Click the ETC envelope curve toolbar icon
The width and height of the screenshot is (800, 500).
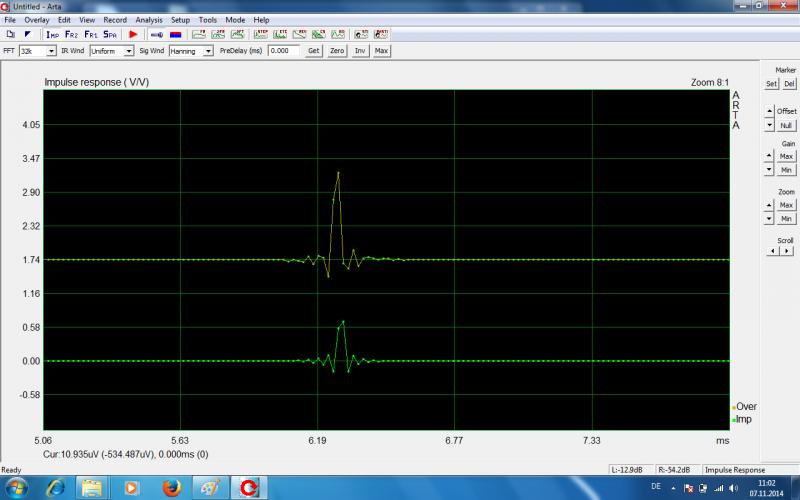click(x=279, y=34)
